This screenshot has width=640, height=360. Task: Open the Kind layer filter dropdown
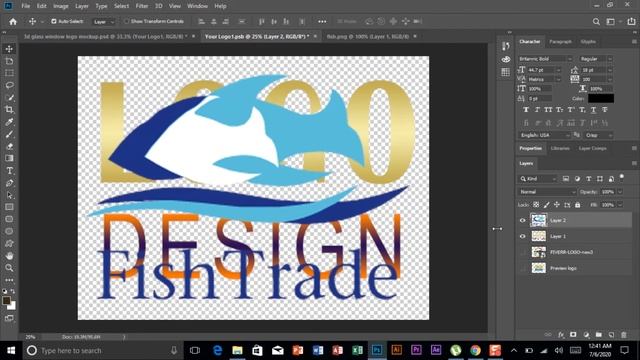coord(538,179)
